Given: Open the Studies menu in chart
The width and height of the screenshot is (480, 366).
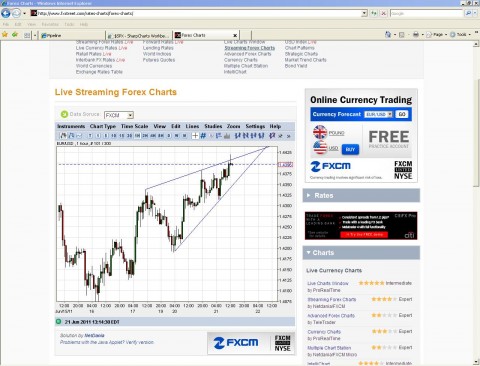Looking at the screenshot, I should [213, 126].
